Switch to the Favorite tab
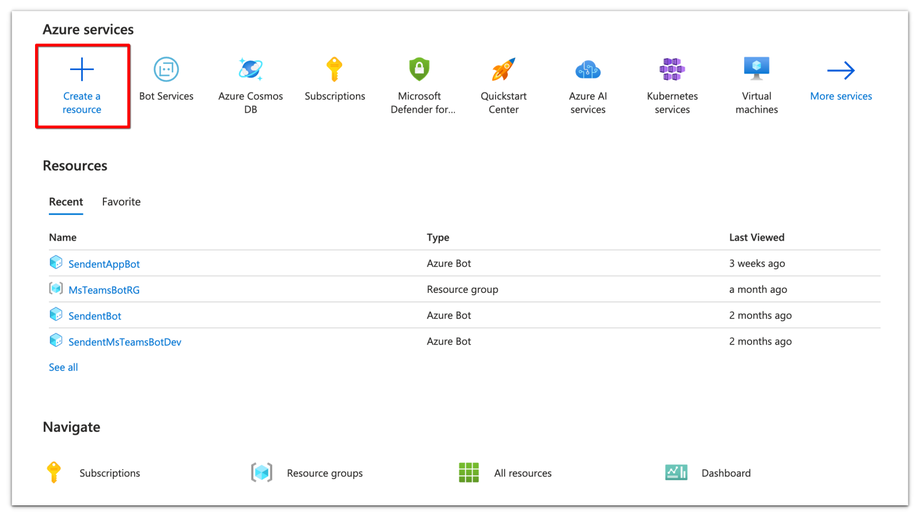This screenshot has width=920, height=518. coord(121,202)
